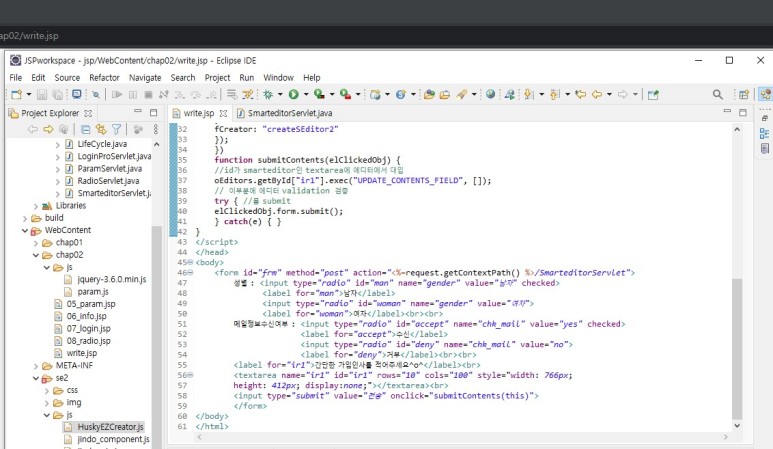Click the Suspend debug icon
Image resolution: width=773 pixels, height=449 pixels.
[133, 95]
